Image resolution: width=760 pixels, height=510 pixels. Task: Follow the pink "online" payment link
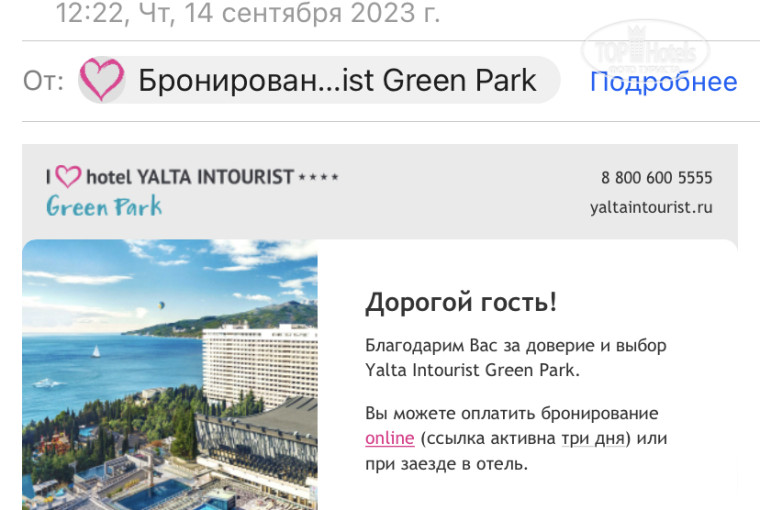pos(389,438)
